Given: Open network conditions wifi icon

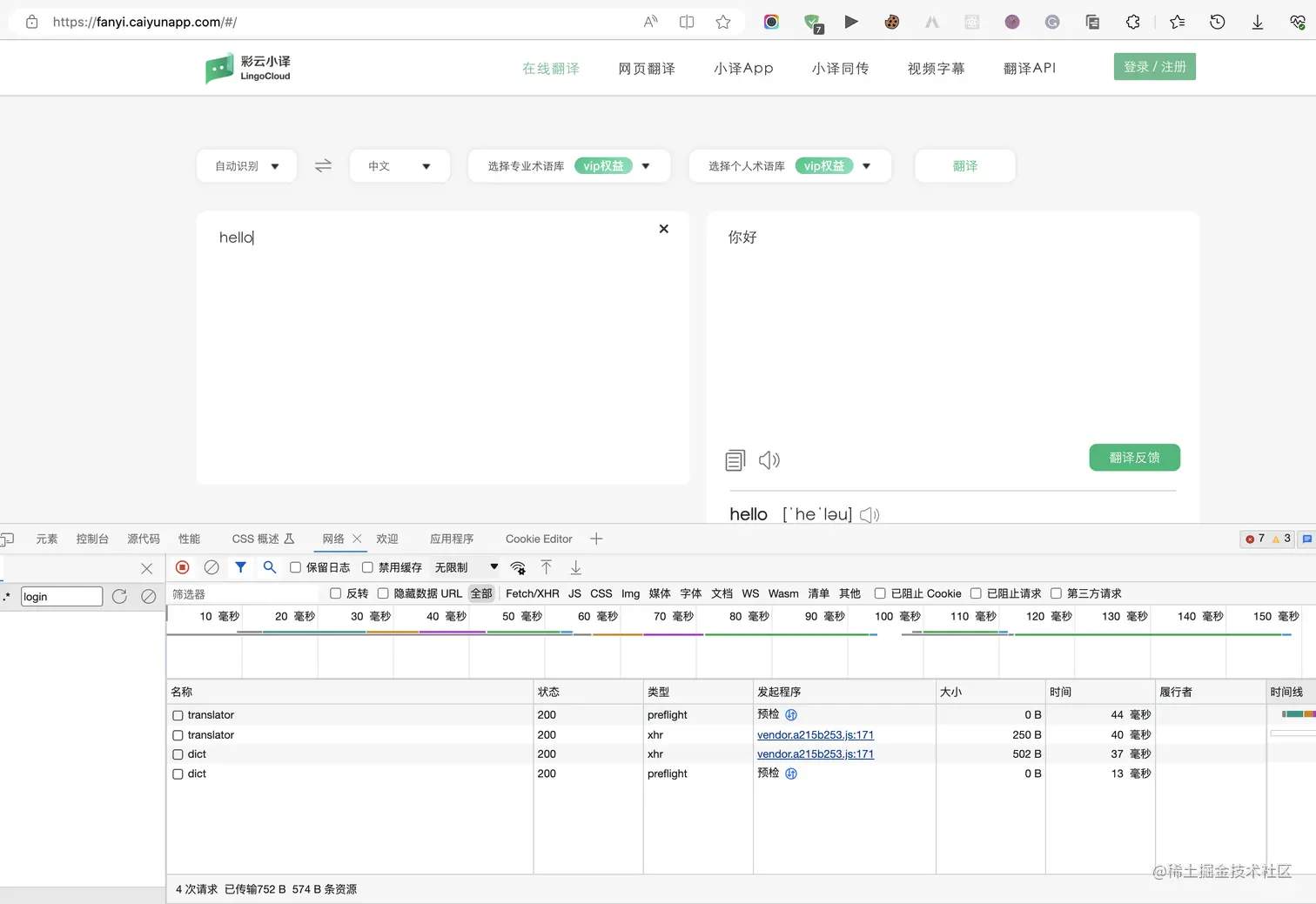Looking at the screenshot, I should (x=518, y=568).
